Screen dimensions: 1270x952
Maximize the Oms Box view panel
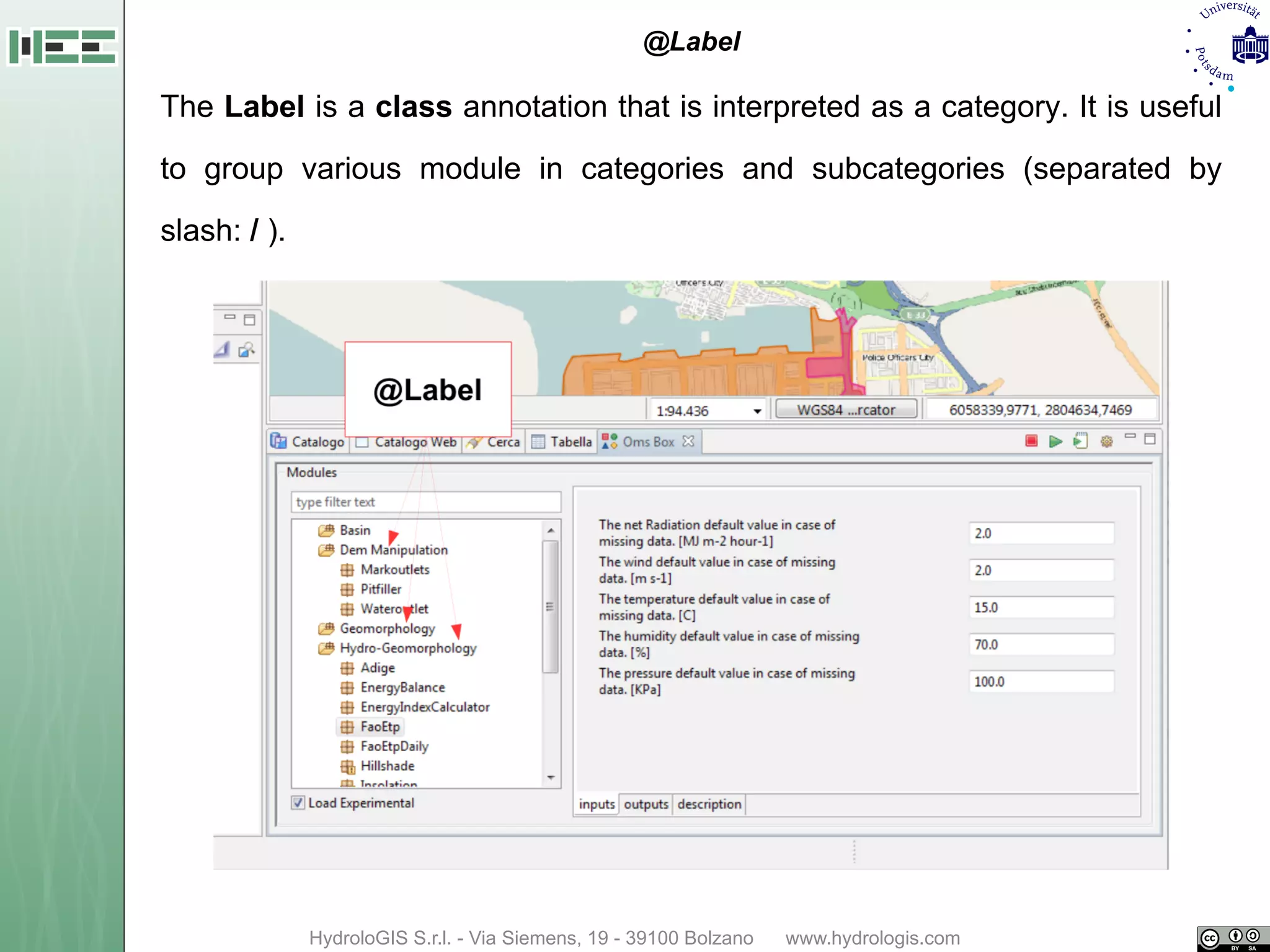pos(1150,439)
